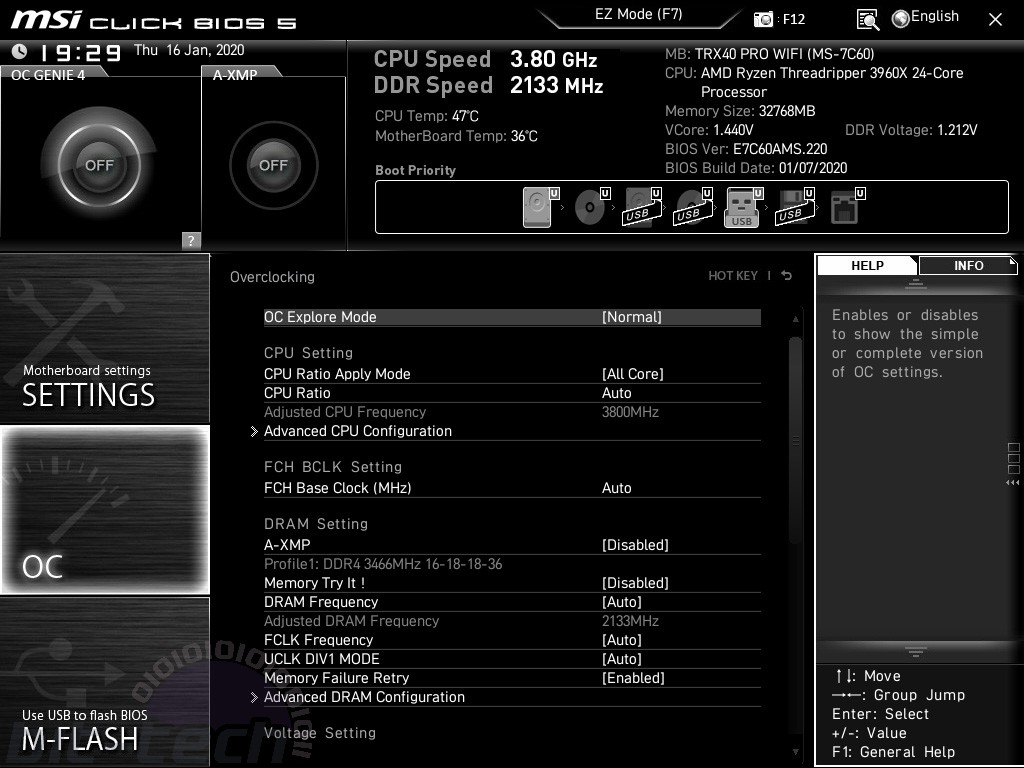Click the Profile1: DDR4 3466MHz 16-18-18-36 line

[x=383, y=564]
